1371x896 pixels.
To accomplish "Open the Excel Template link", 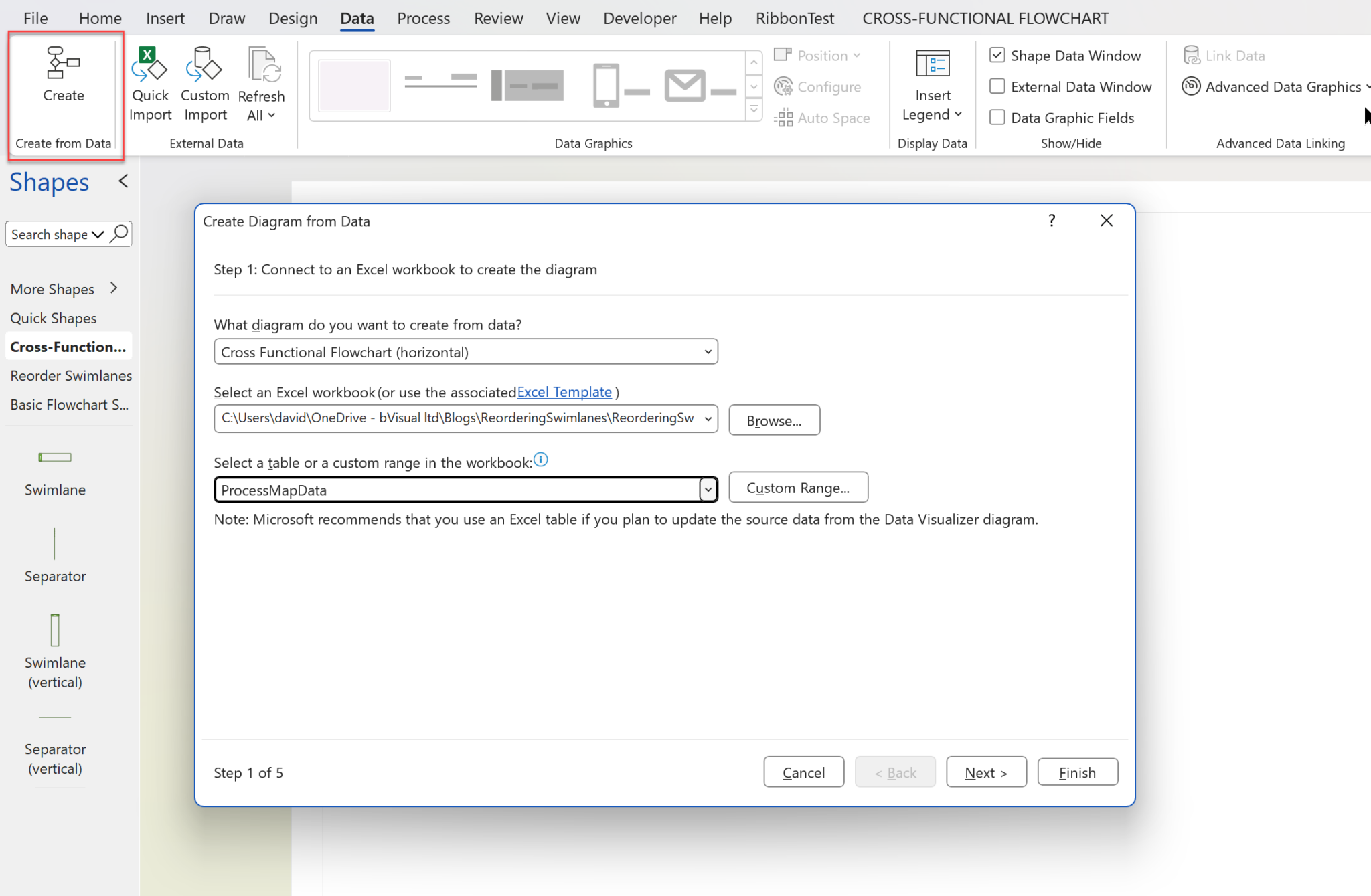I will point(564,392).
